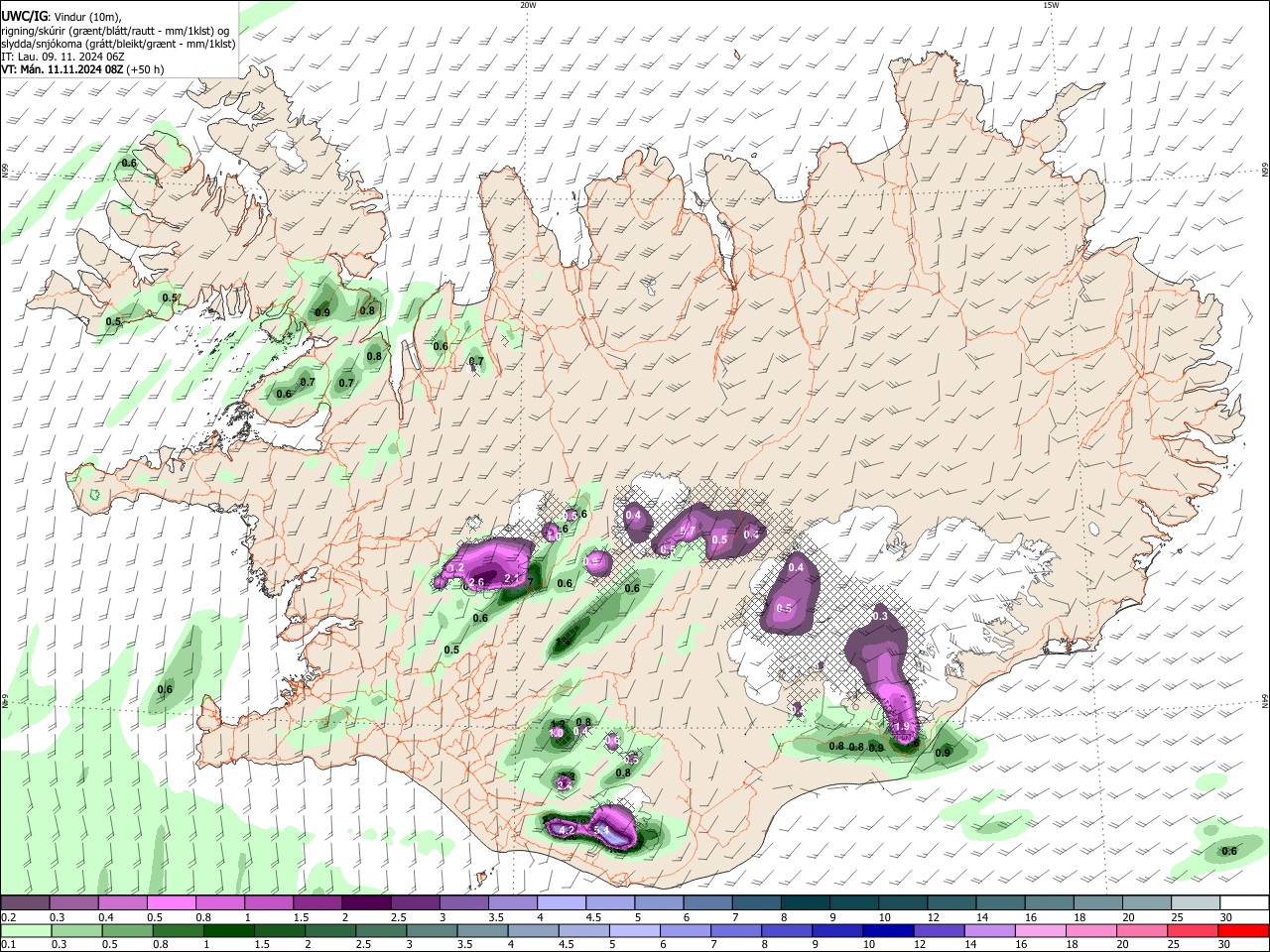The height and width of the screenshot is (952, 1270).
Task: Click the 1.2 snowfall value on the map
Action: point(456,568)
